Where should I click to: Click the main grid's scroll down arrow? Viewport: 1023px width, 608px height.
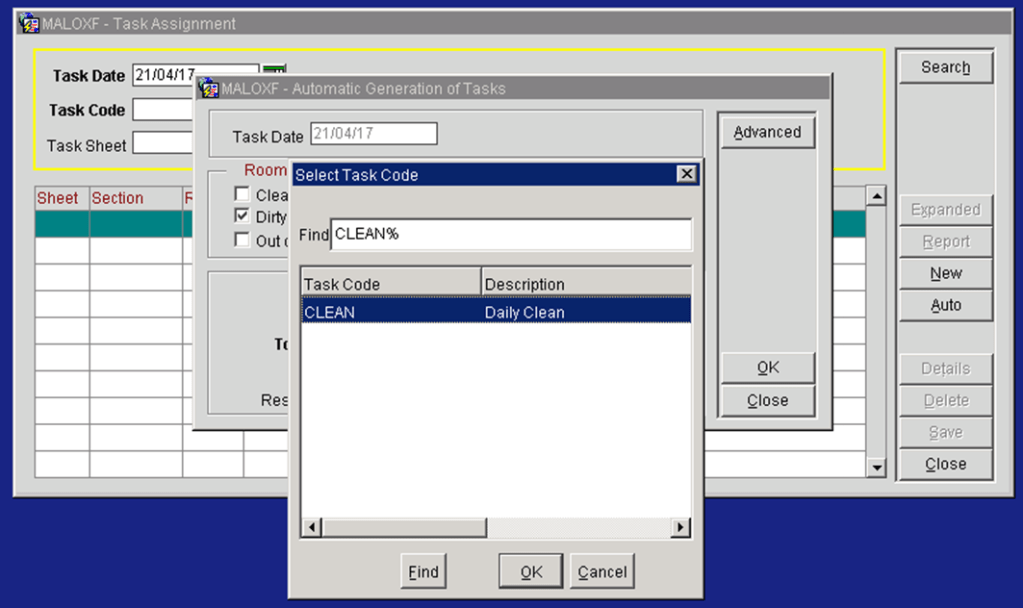876,467
